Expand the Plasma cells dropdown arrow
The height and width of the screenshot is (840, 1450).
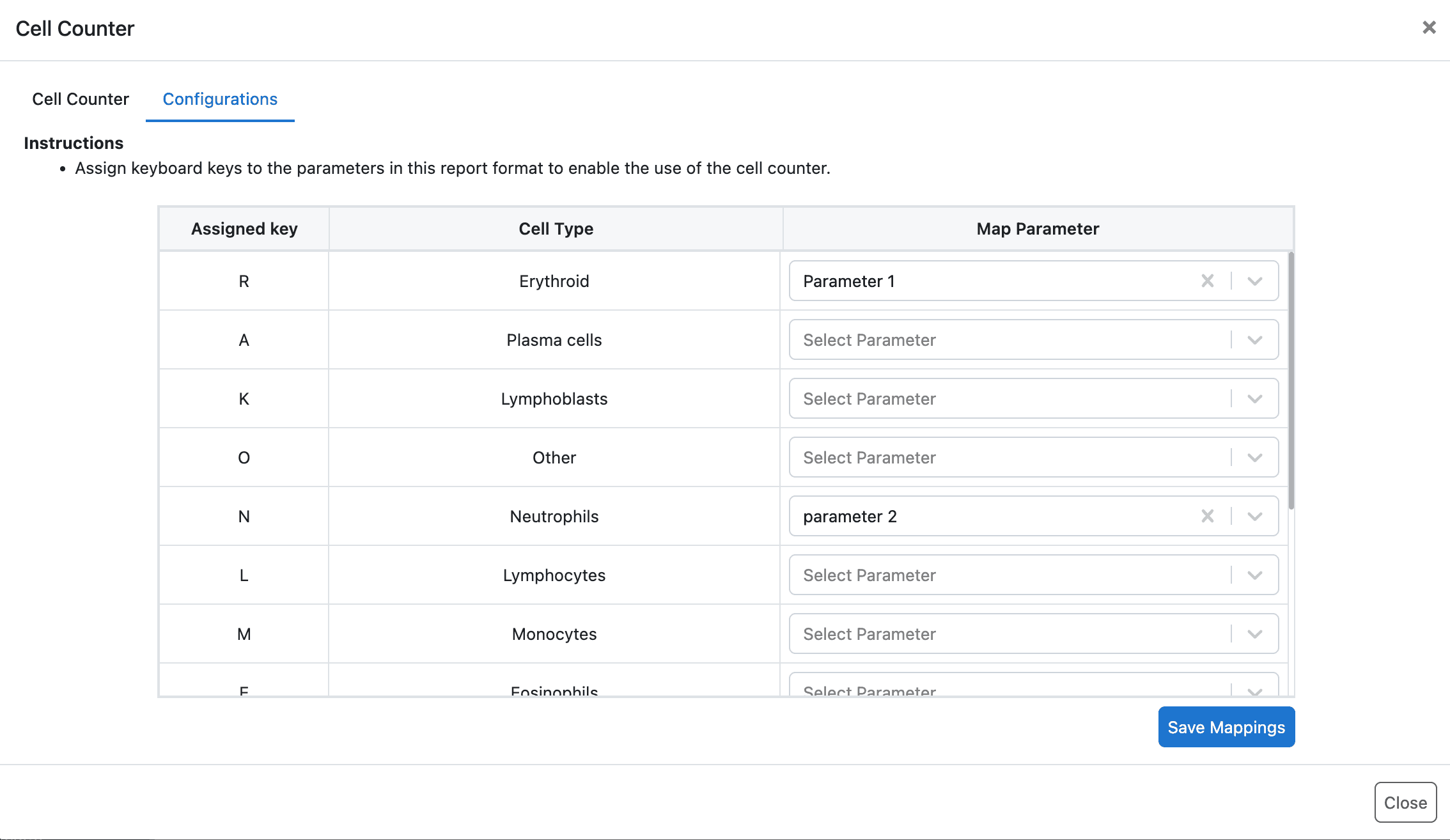point(1254,339)
